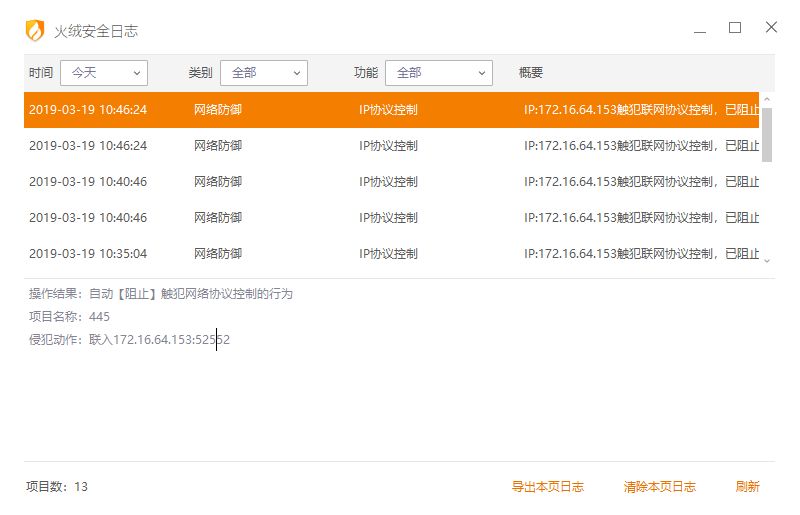Select the 10:35:04 log entry

[x=390, y=254]
